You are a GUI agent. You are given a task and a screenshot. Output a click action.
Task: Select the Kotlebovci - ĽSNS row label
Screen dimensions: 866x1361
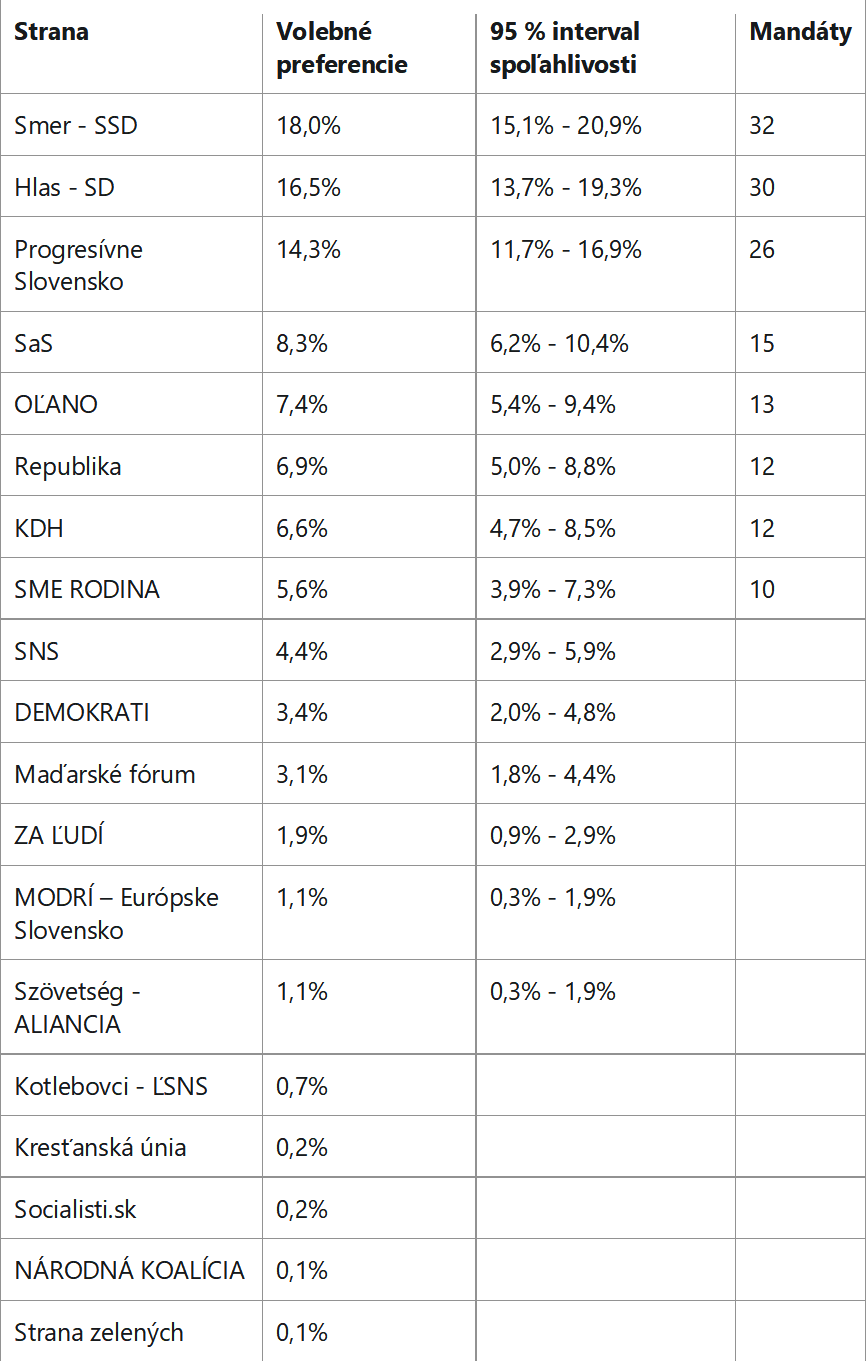(111, 1086)
